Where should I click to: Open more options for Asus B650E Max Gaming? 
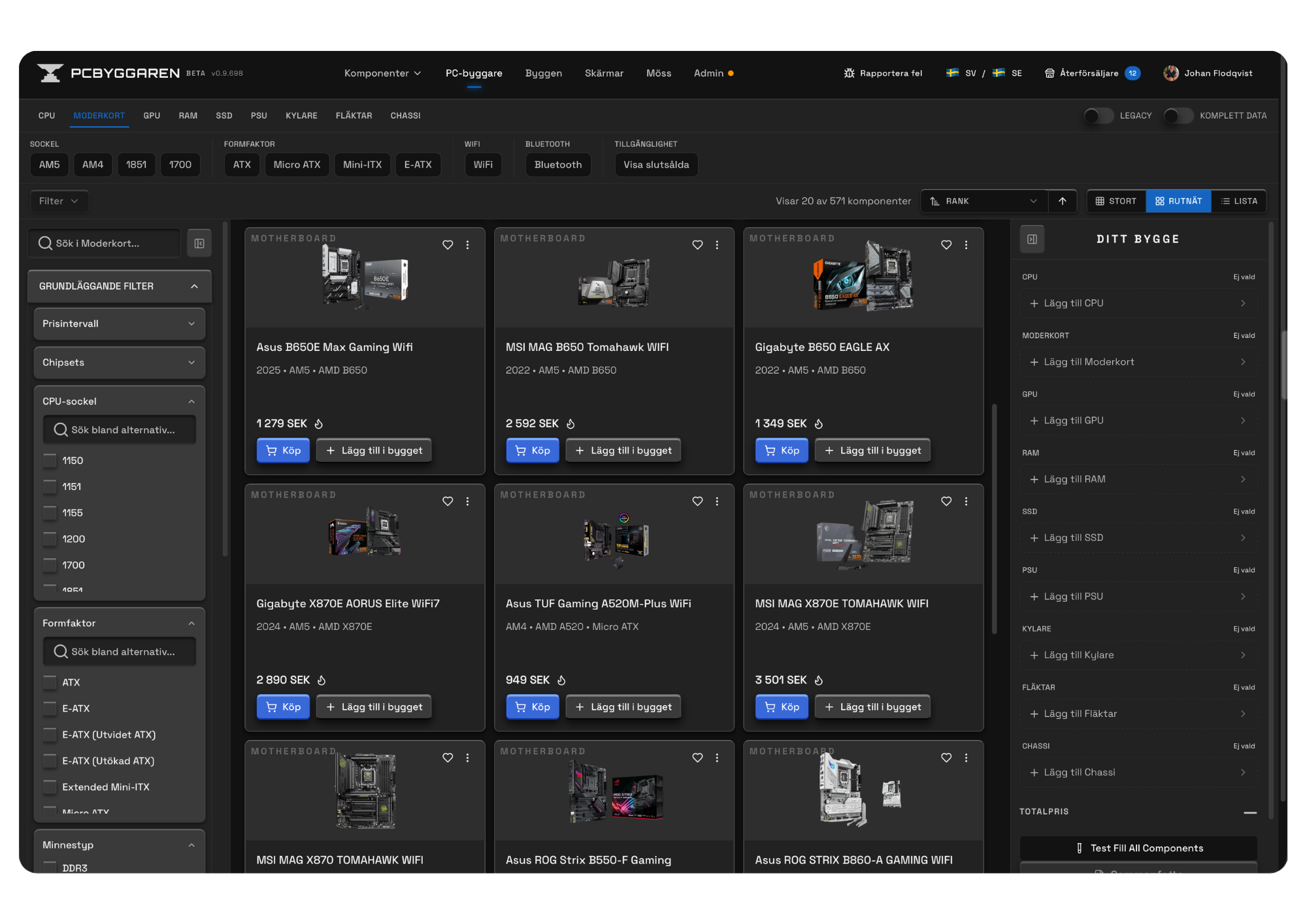point(467,245)
